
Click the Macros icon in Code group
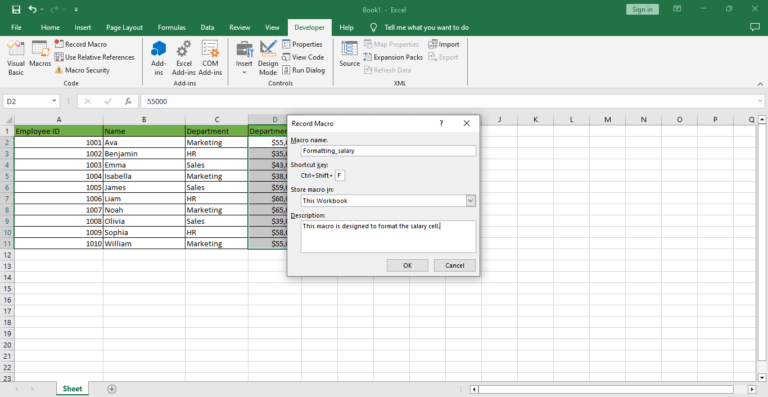click(40, 54)
